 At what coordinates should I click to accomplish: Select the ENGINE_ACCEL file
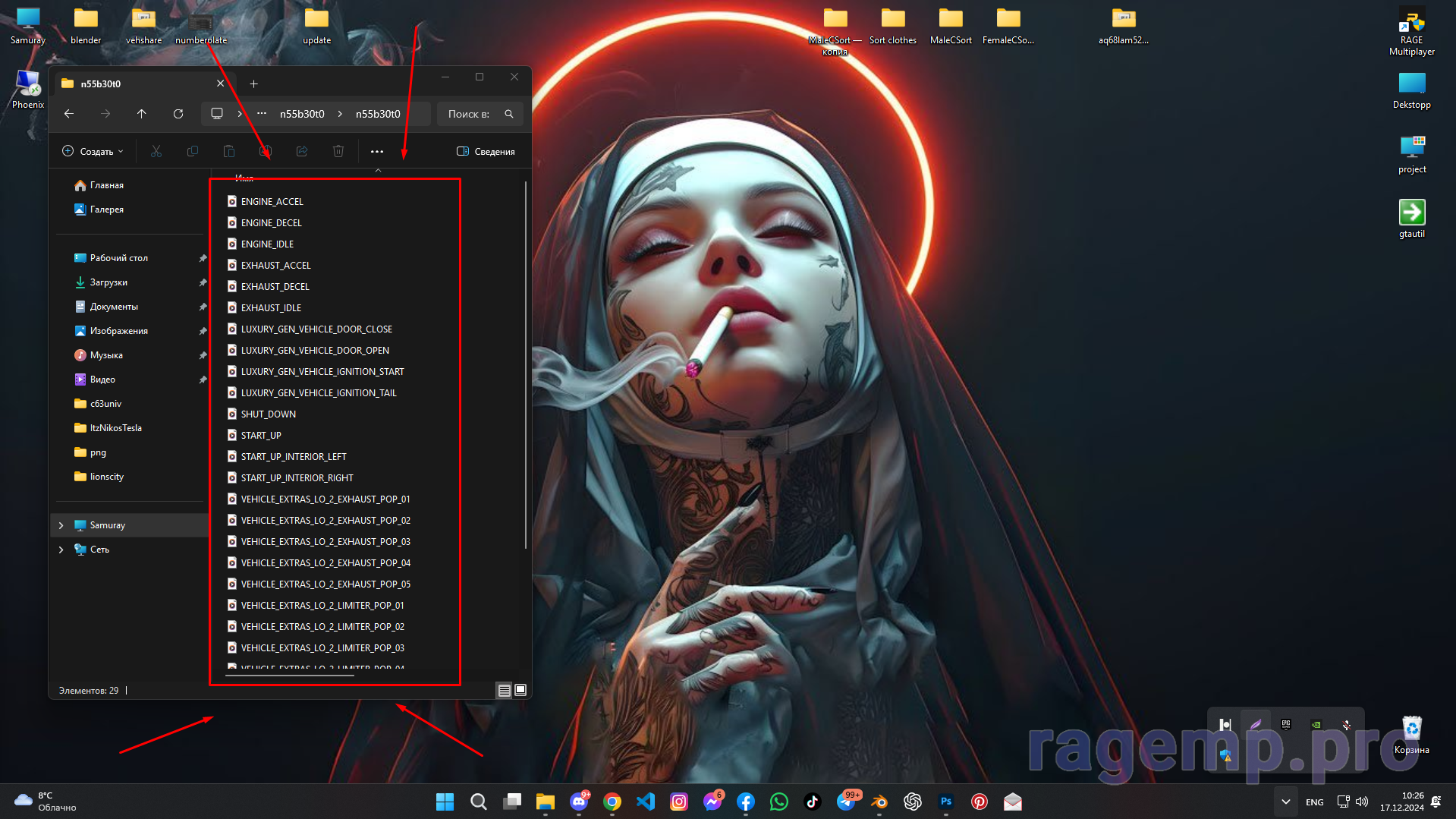pos(272,202)
